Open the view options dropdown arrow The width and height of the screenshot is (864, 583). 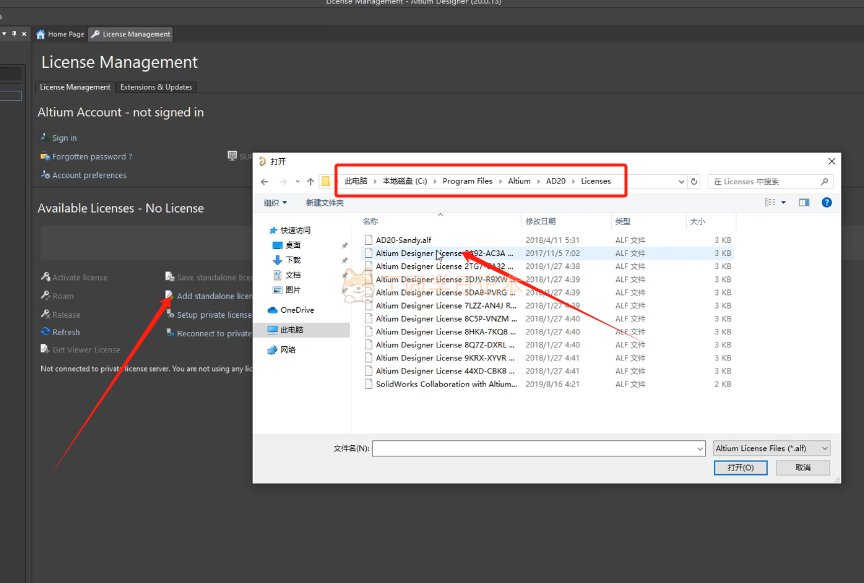784,202
